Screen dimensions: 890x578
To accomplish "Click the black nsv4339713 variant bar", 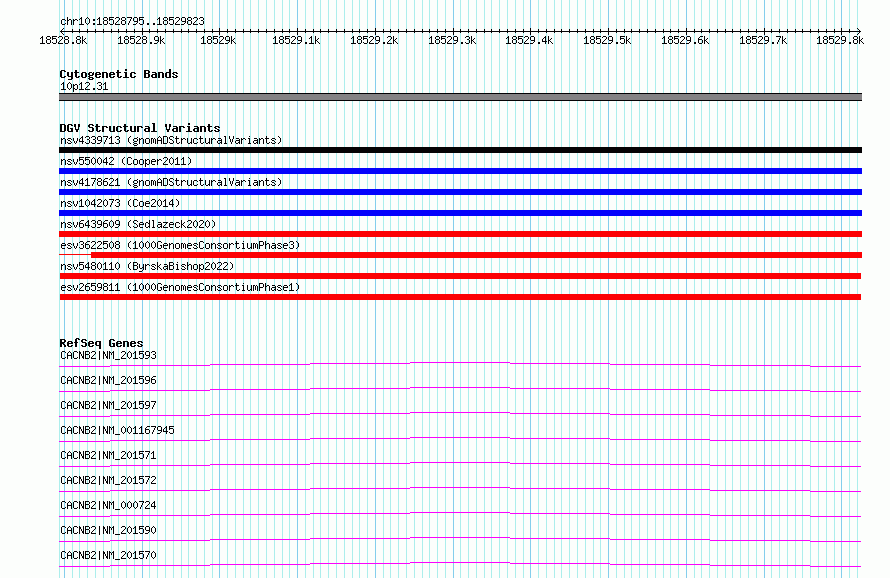I will pyautogui.click(x=460, y=150).
